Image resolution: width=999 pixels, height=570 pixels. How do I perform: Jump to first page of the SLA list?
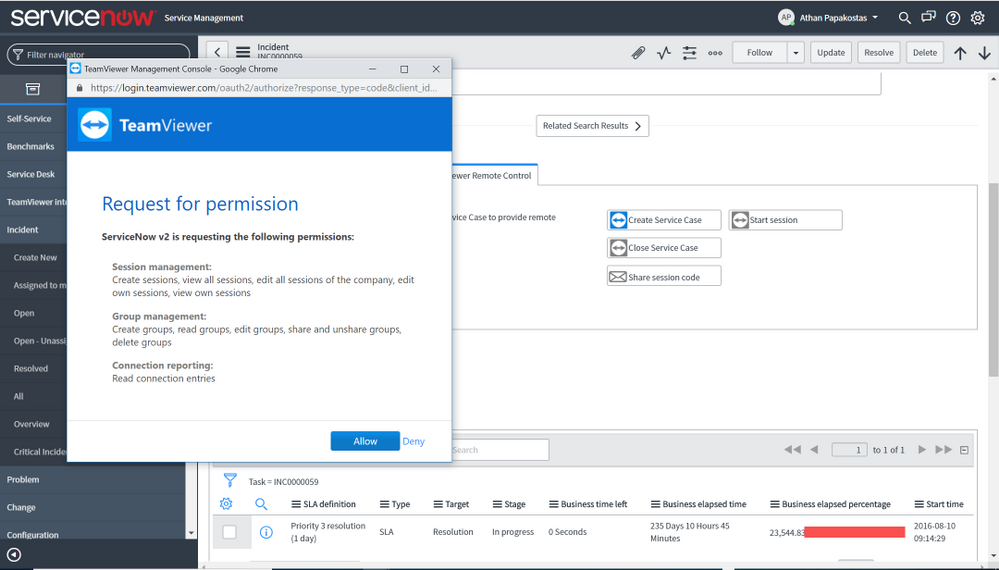(792, 450)
